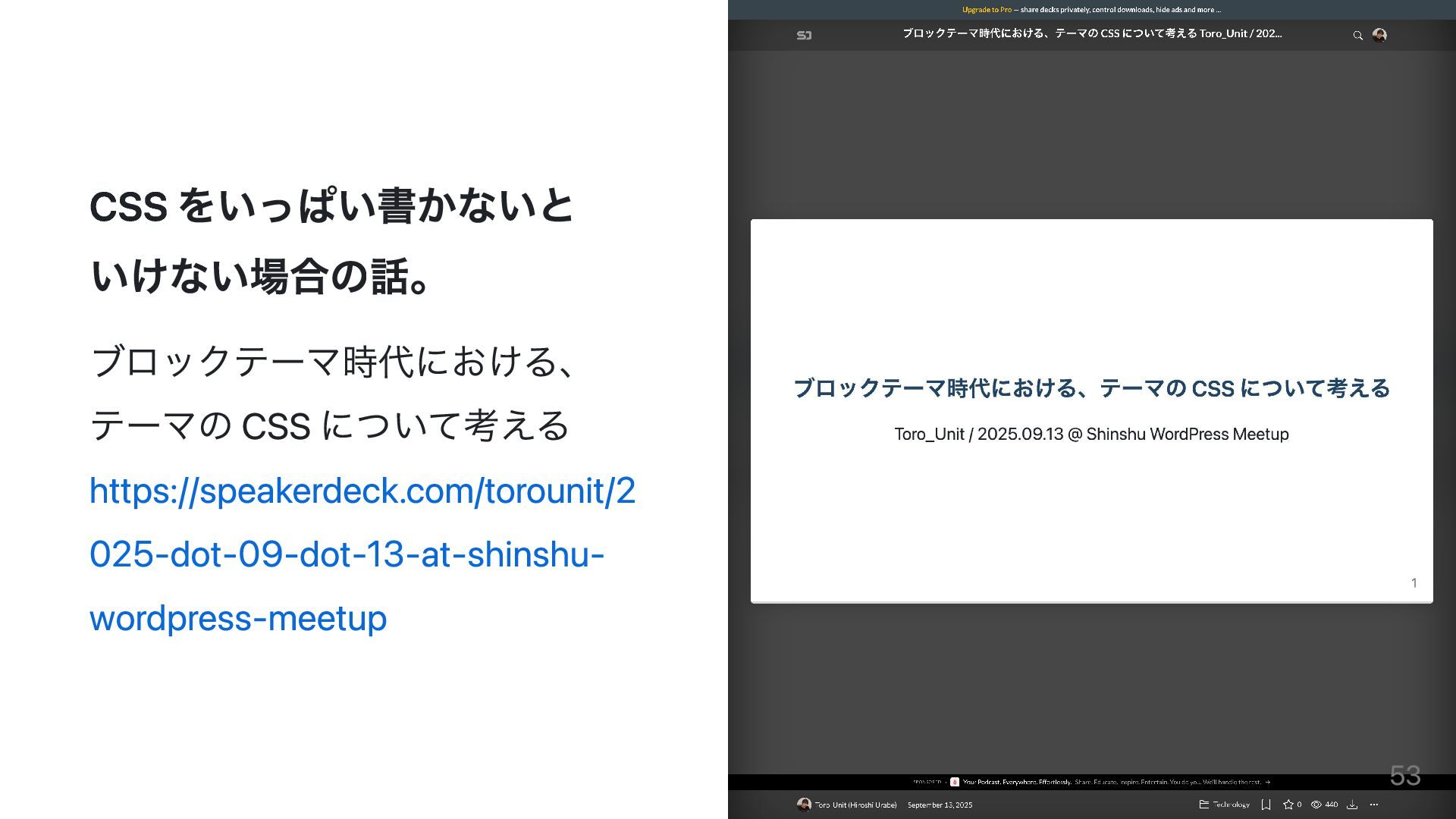The image size is (1456, 819).
Task: Click the Toro_Unit (Hiroshi Urabe) author name
Action: click(x=855, y=805)
